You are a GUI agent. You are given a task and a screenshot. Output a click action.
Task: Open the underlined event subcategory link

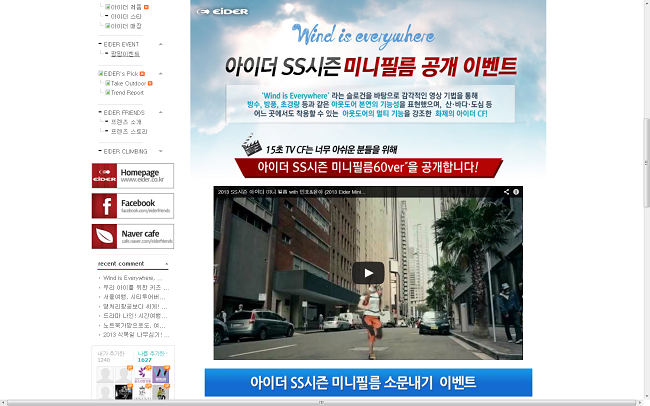coord(125,54)
